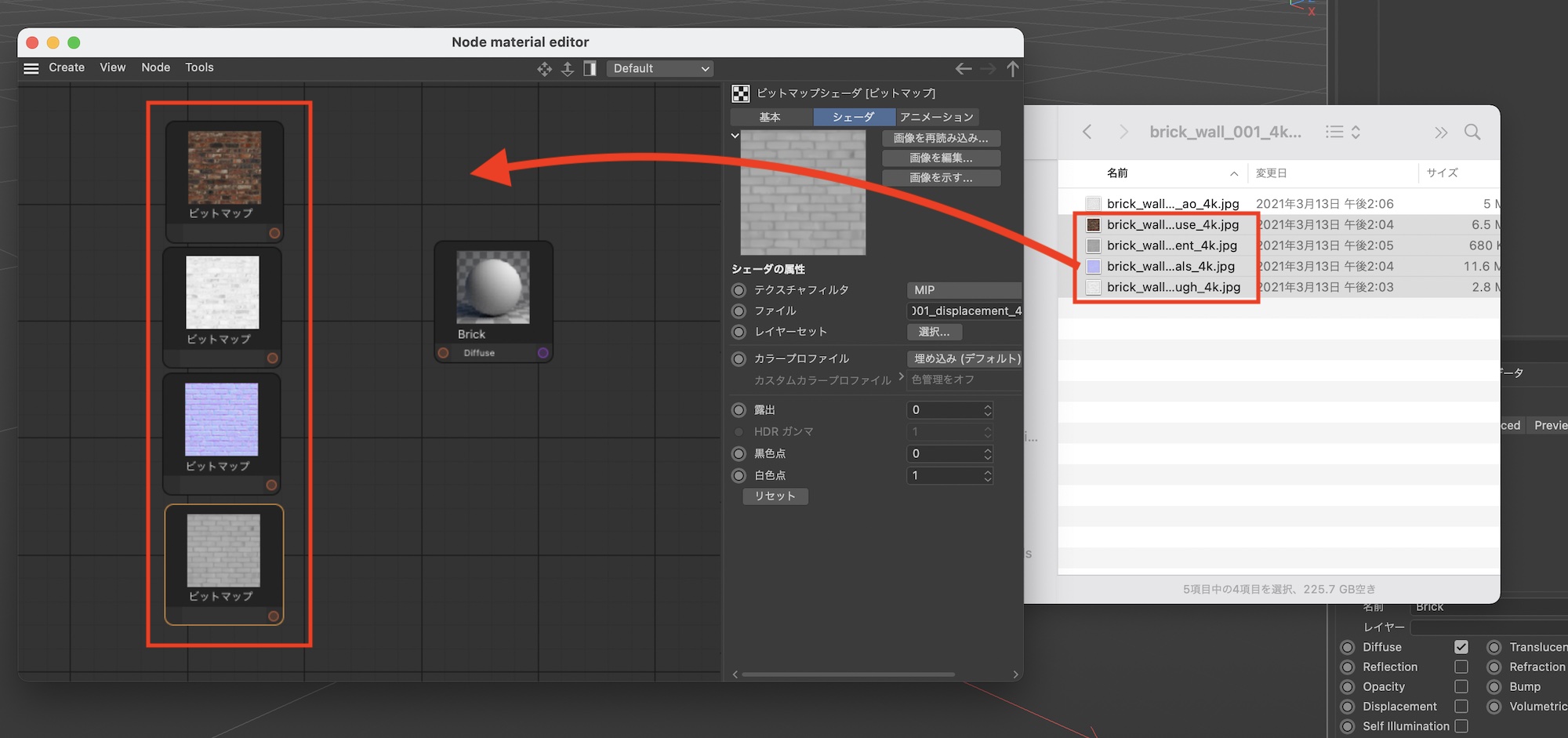Viewport: 1568px width, 738px height.
Task: Toggle the side panel layout icon
Action: coord(590,69)
